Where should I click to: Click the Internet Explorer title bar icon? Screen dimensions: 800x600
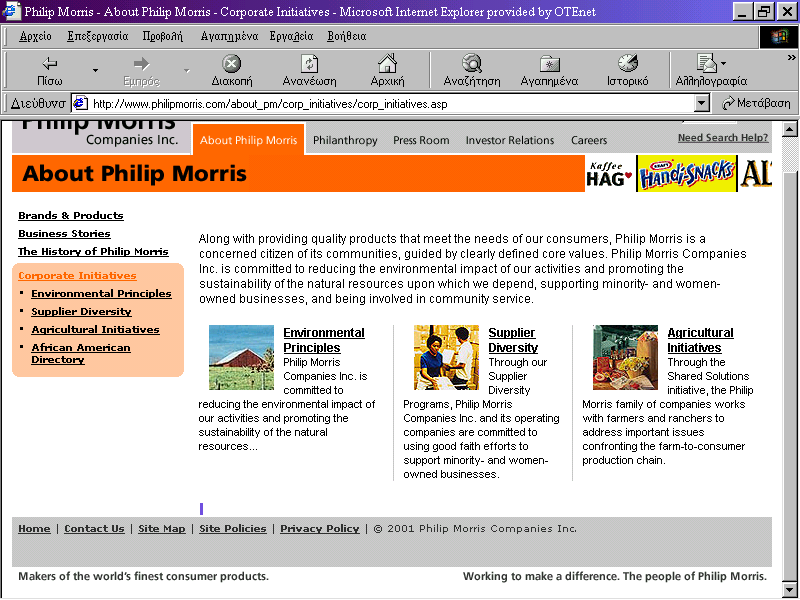11,11
